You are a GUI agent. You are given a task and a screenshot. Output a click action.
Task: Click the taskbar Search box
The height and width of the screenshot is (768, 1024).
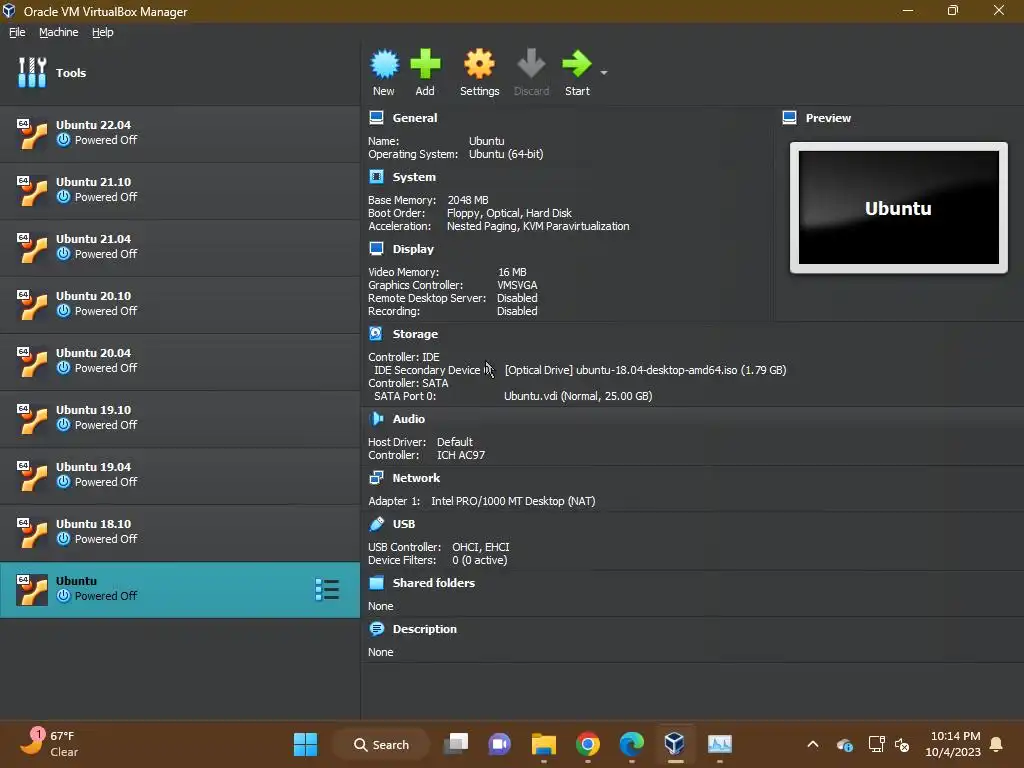click(x=381, y=744)
